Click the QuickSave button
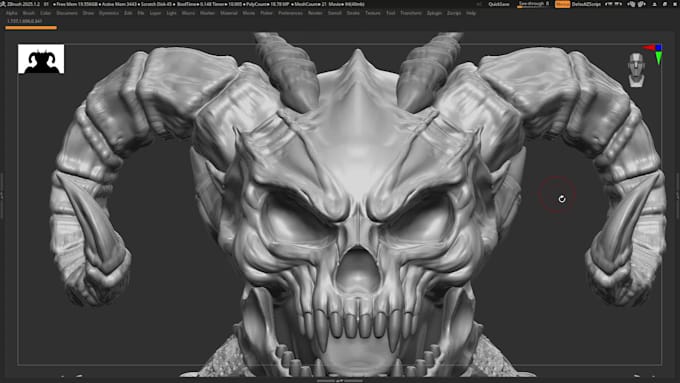Screen dimensions: 680x383 click(x=499, y=4)
